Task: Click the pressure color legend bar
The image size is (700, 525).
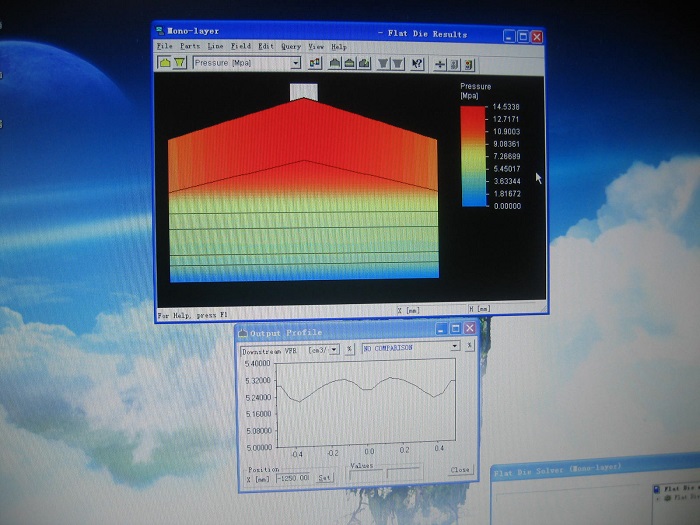Action: point(473,156)
